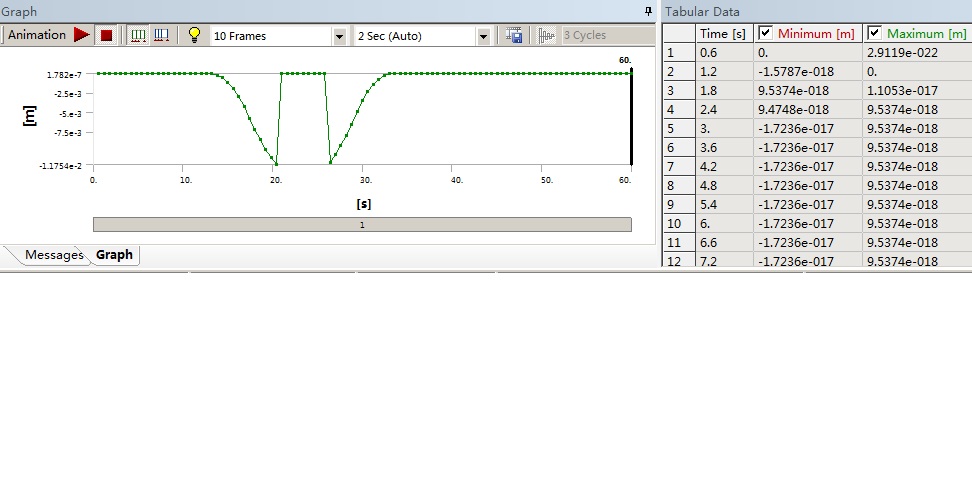The height and width of the screenshot is (480, 972).
Task: Pin the Graph panel
Action: (x=648, y=11)
